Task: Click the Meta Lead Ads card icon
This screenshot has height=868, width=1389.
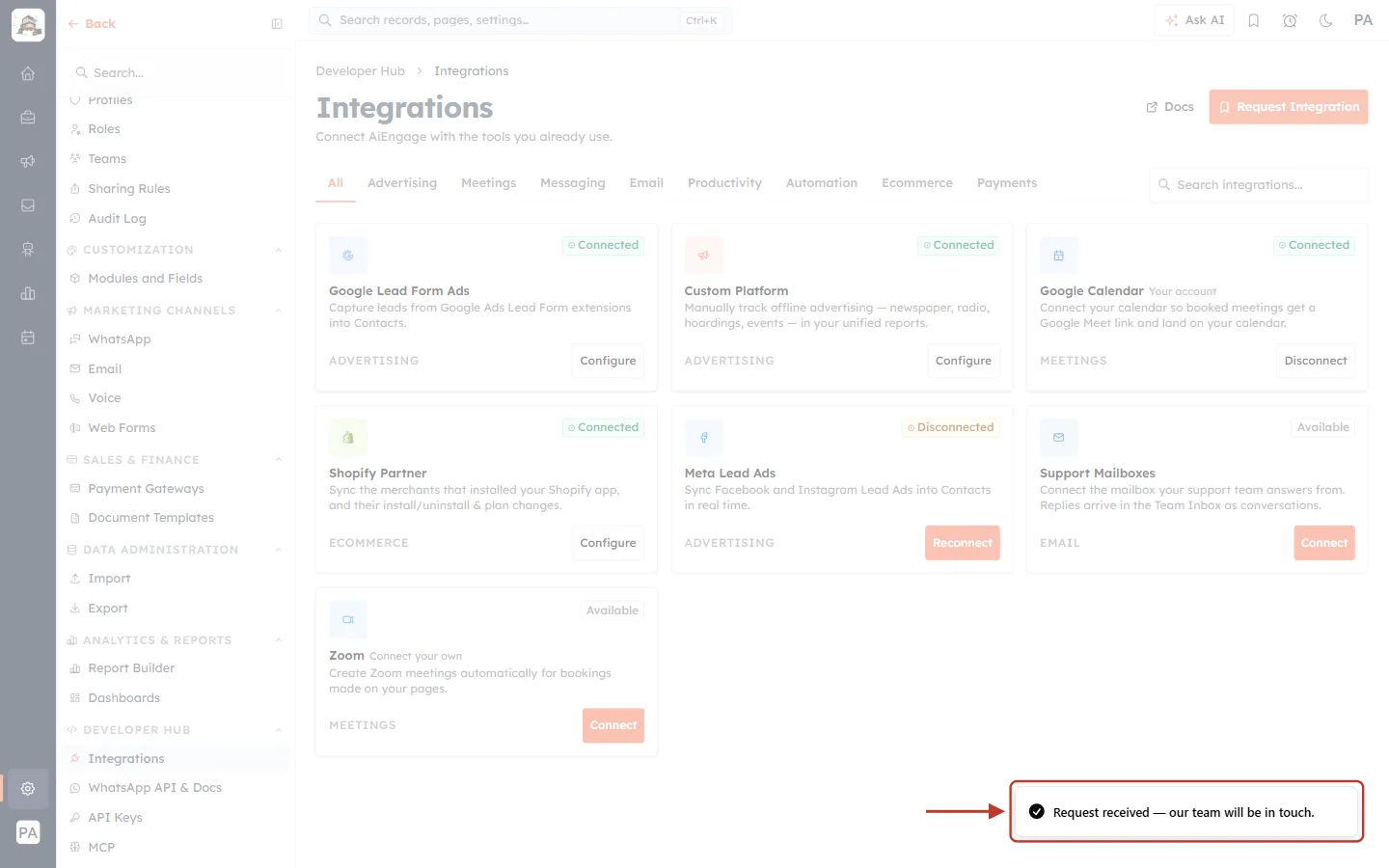Action: coord(704,438)
